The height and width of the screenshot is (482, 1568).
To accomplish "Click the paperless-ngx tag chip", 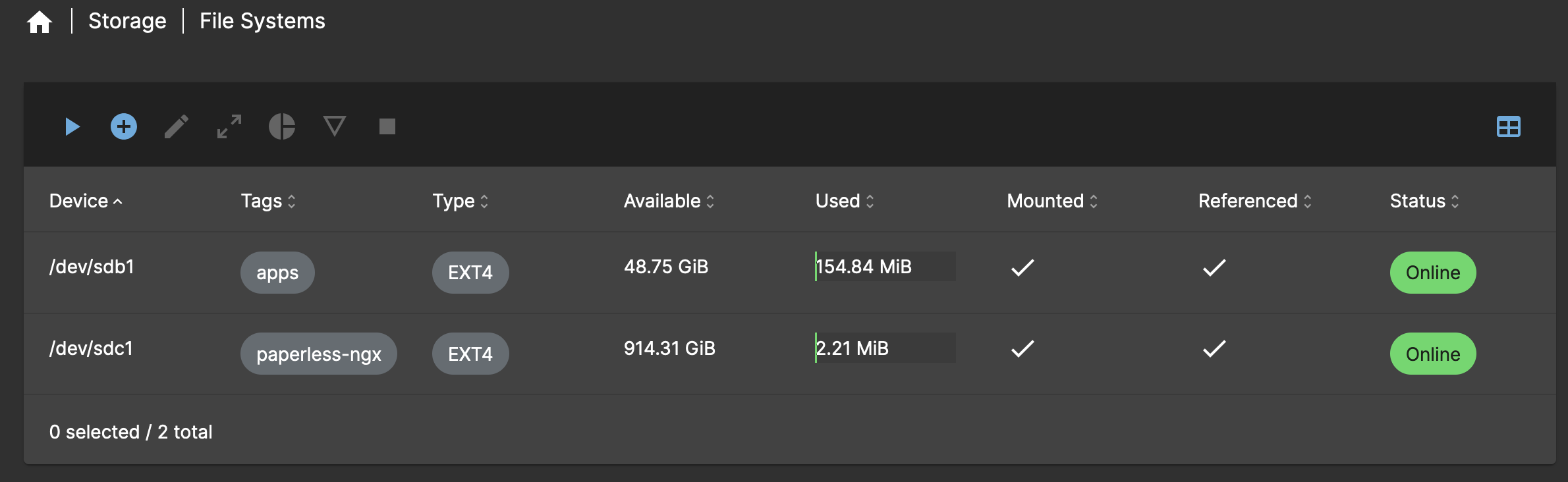I will pos(319,354).
